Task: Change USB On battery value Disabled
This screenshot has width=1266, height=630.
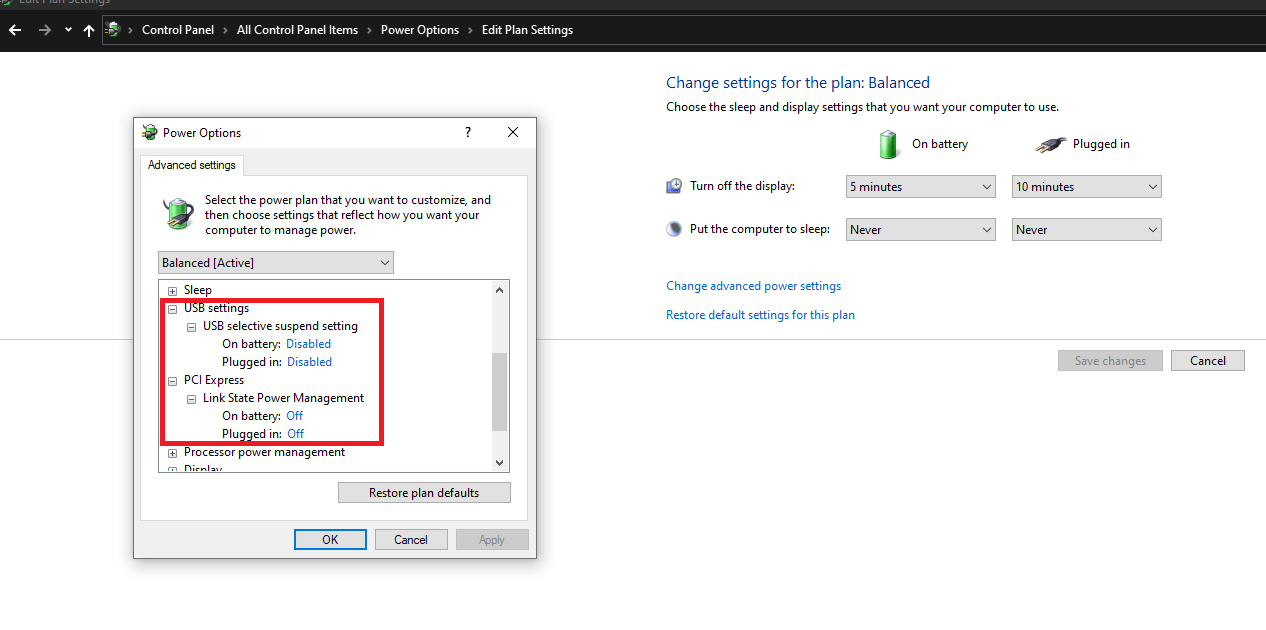Action: (309, 344)
